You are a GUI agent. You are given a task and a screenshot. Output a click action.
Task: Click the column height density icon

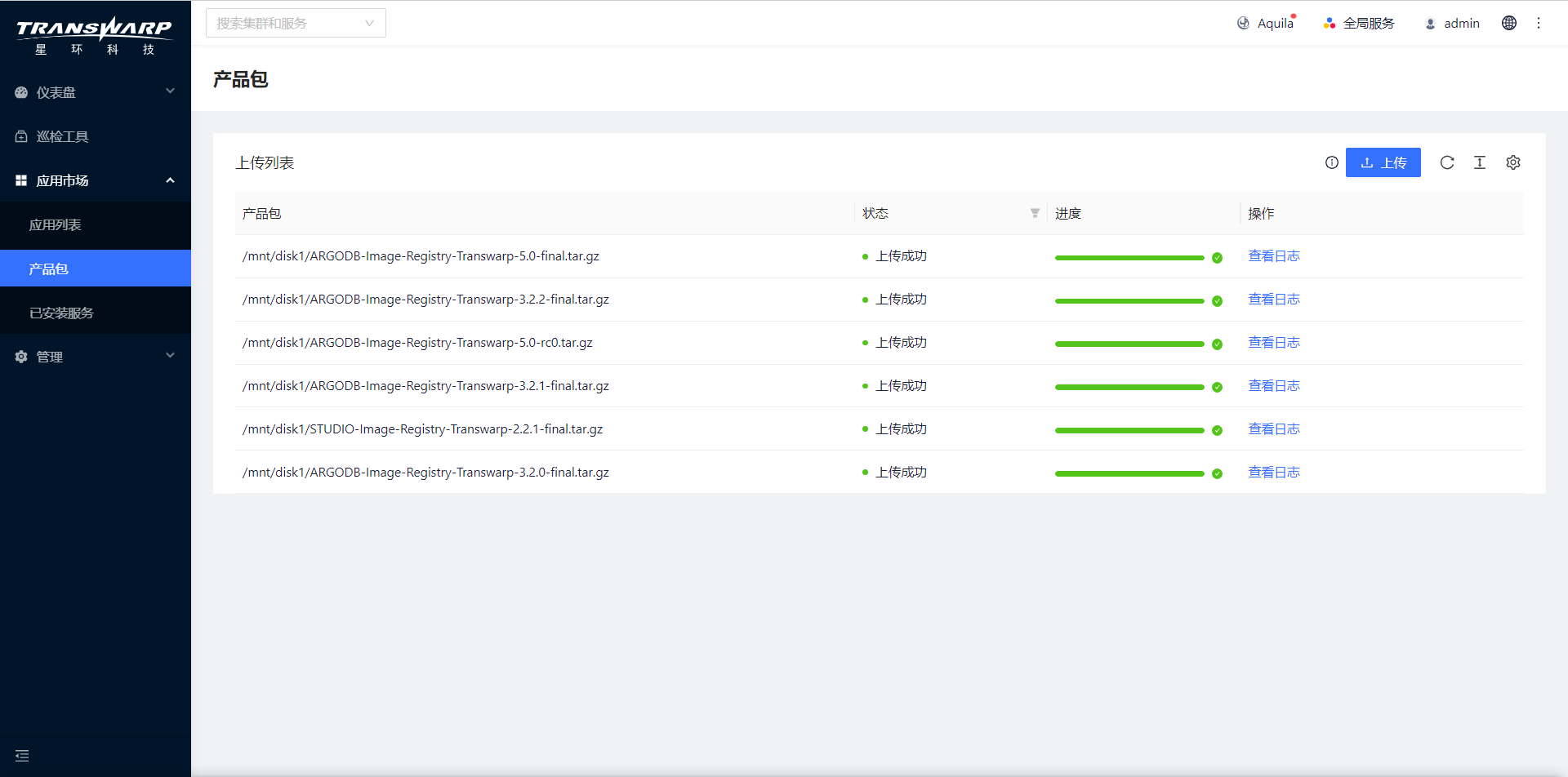pos(1480,162)
